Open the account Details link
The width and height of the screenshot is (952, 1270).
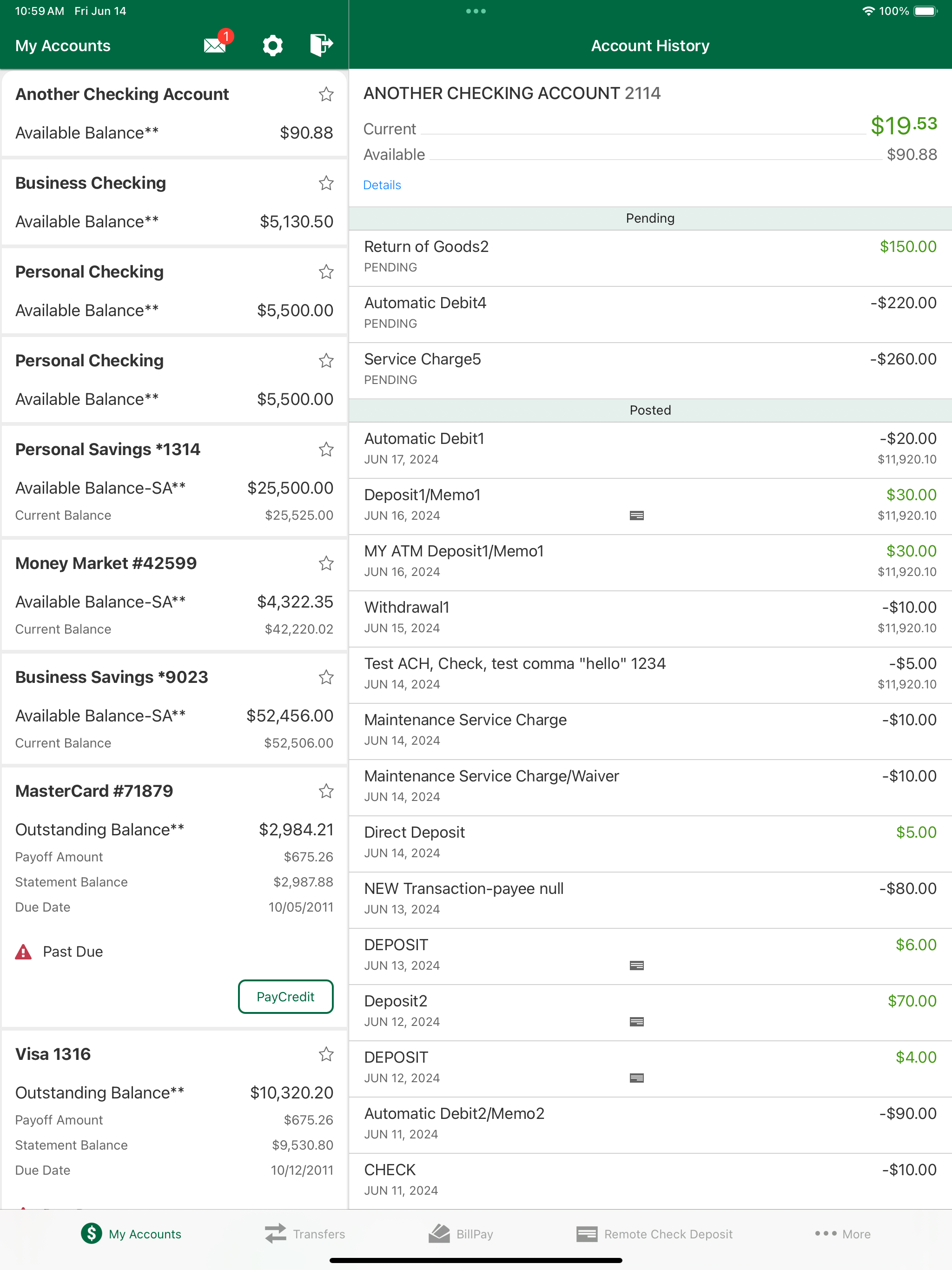pos(382,185)
